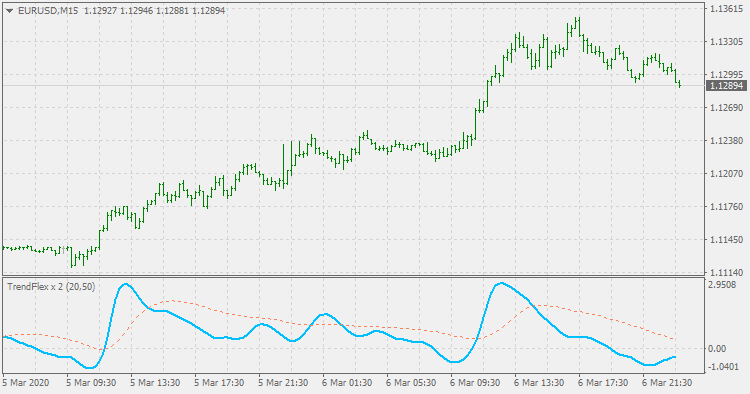Click the 6 Mar 01:30 time label
This screenshot has height=394, width=750.
tap(347, 383)
